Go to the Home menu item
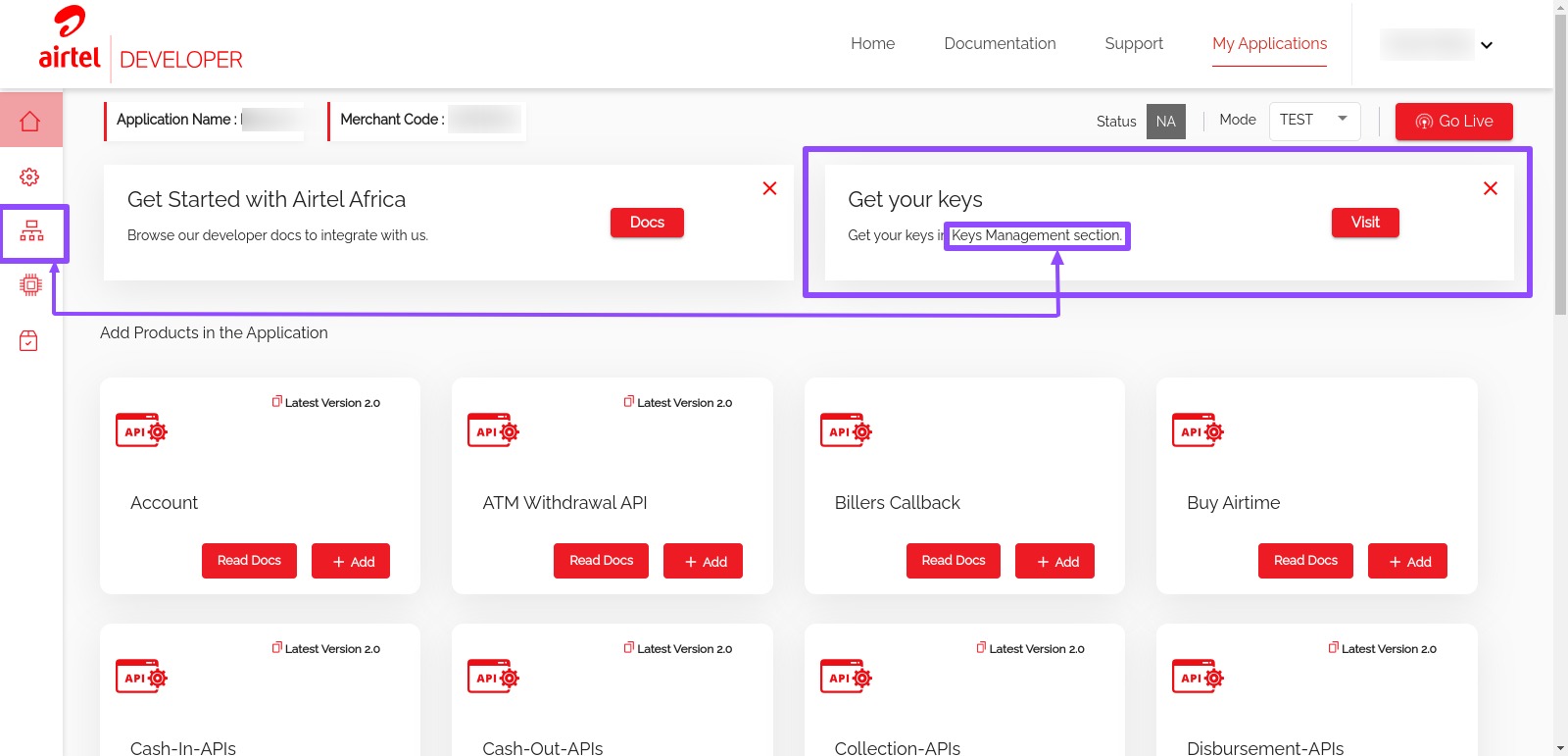Screen dimensions: 1568x756 click(872, 43)
